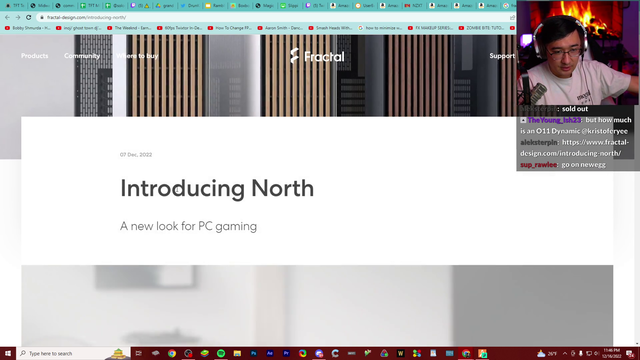This screenshot has height=360, width=640.
Task: Open the Products menu on Fractal site
Action: tap(34, 56)
